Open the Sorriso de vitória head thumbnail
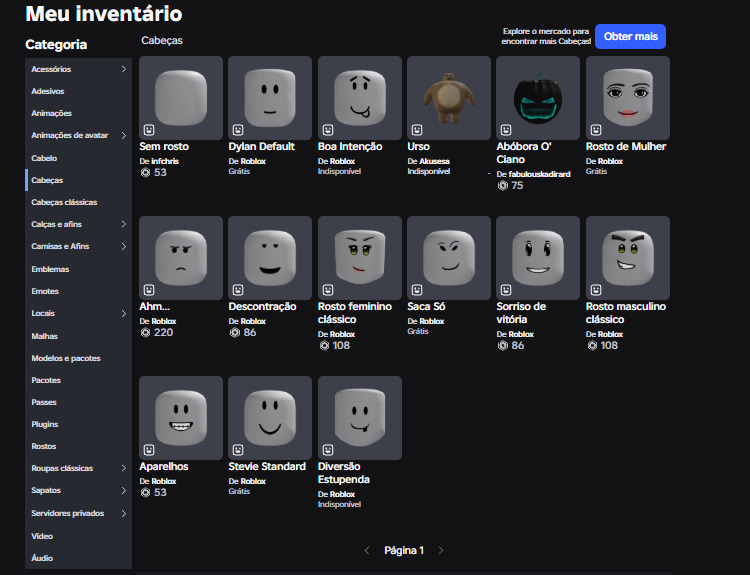 pyautogui.click(x=538, y=258)
